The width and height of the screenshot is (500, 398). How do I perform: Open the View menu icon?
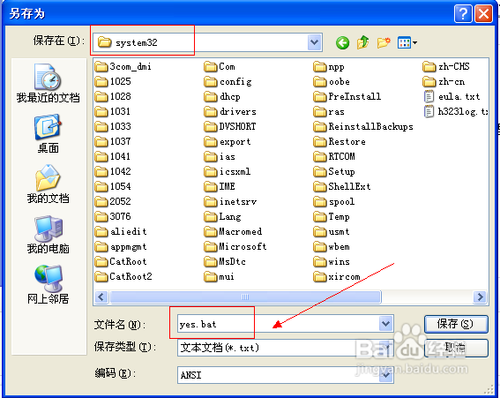[x=407, y=43]
